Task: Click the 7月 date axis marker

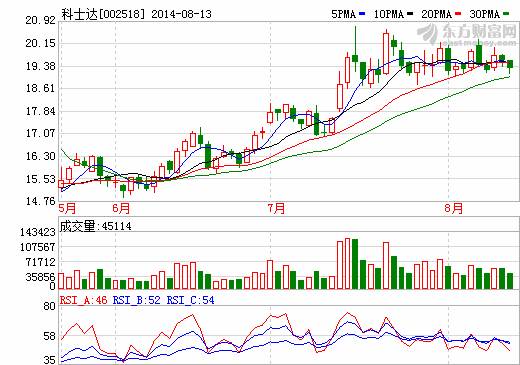Action: (276, 208)
